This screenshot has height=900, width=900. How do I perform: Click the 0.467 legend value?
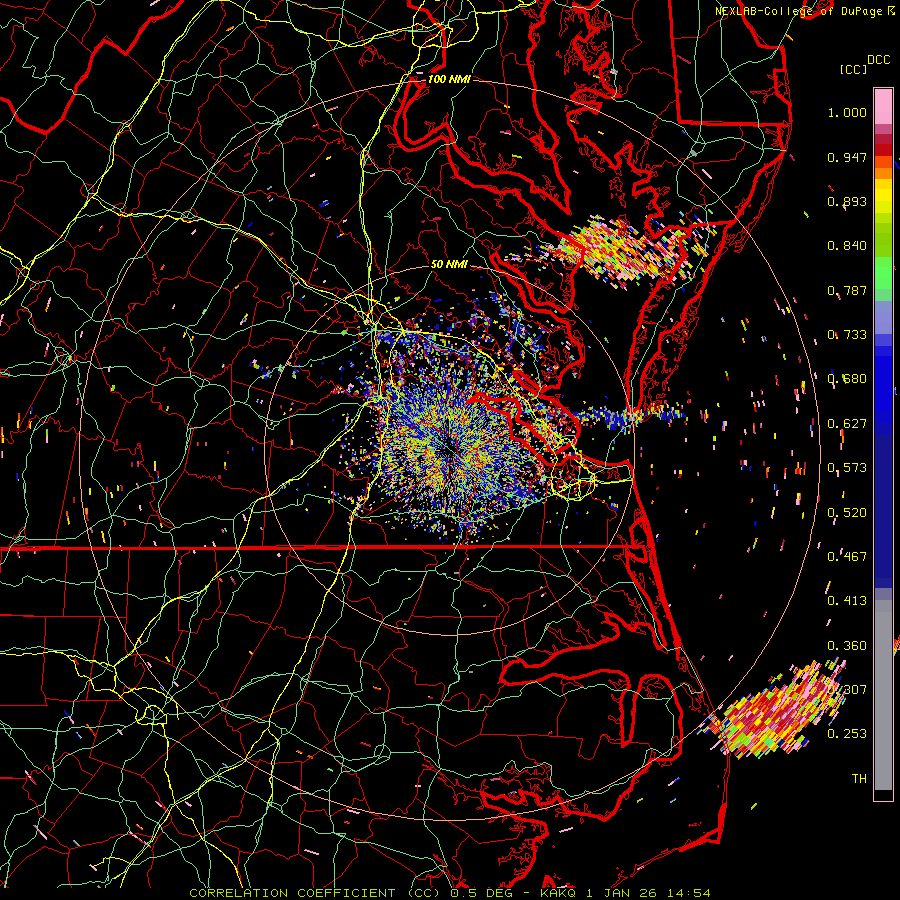click(x=847, y=557)
